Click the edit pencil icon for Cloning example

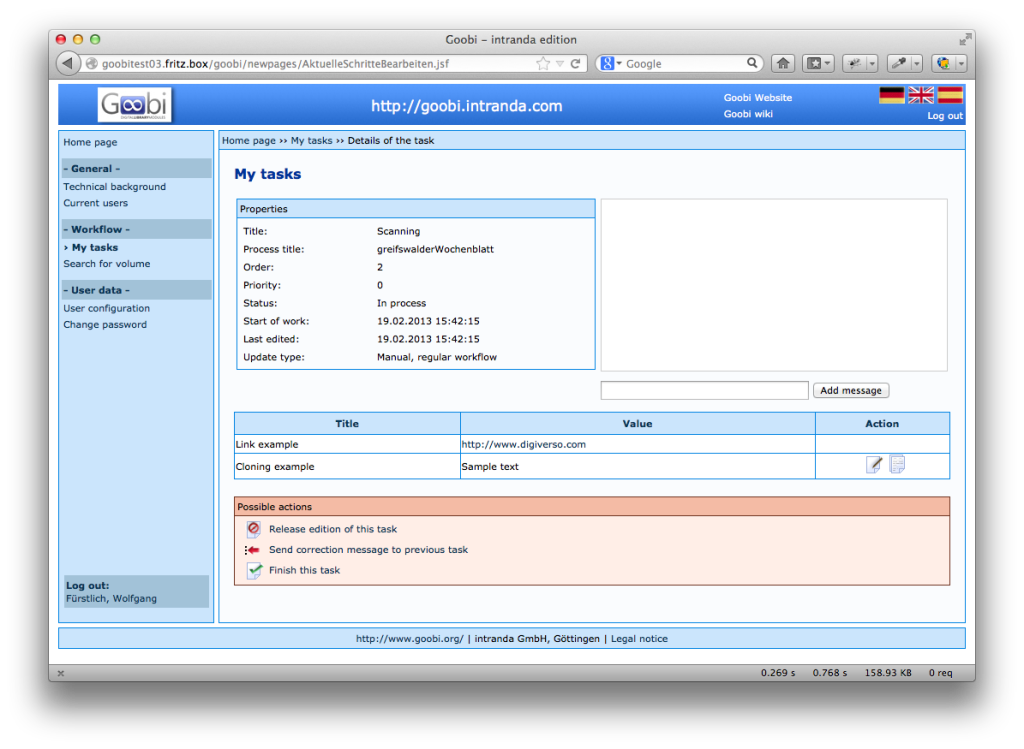click(x=874, y=464)
